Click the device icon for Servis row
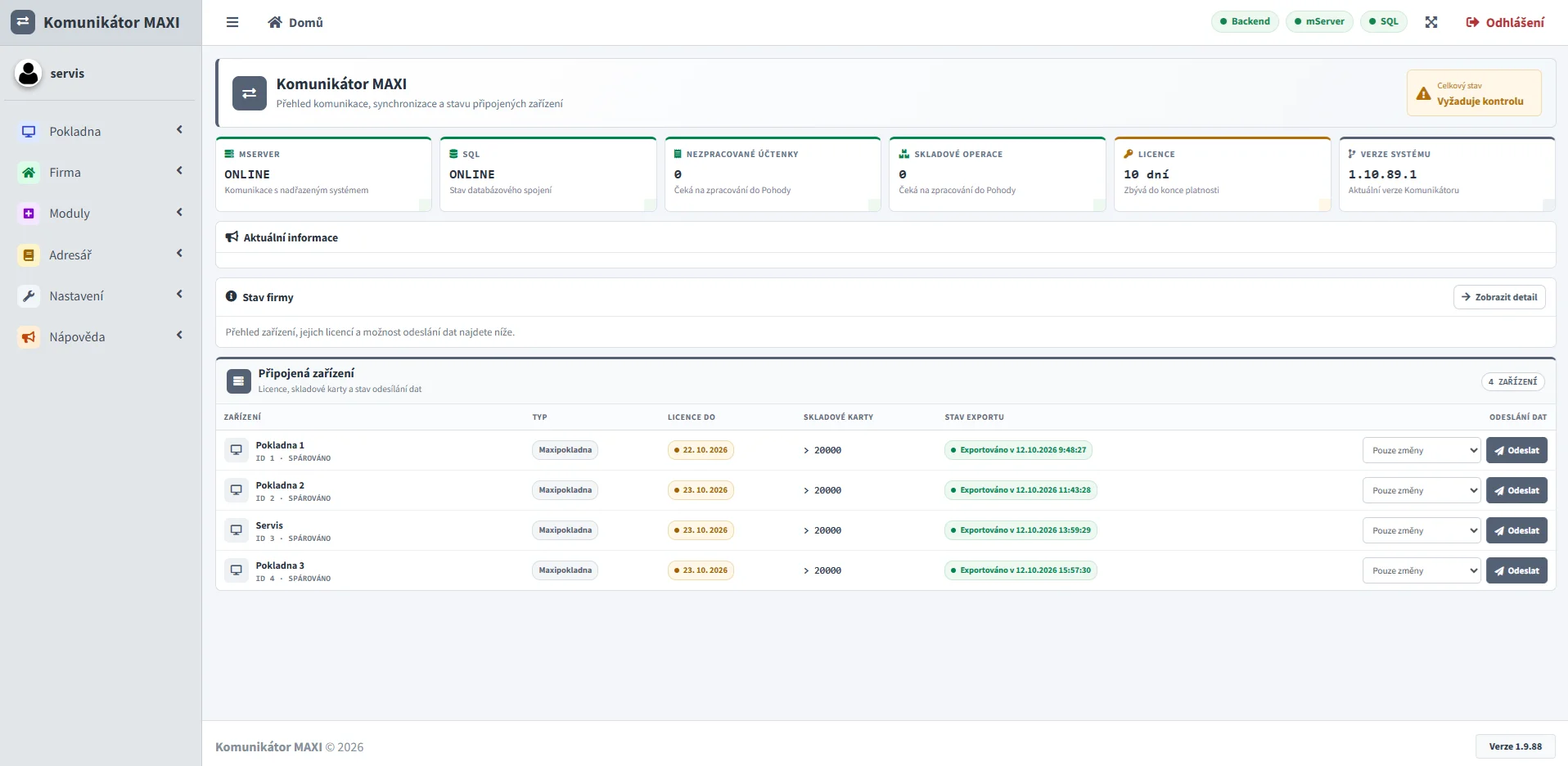Image resolution: width=1568 pixels, height=766 pixels. point(237,530)
